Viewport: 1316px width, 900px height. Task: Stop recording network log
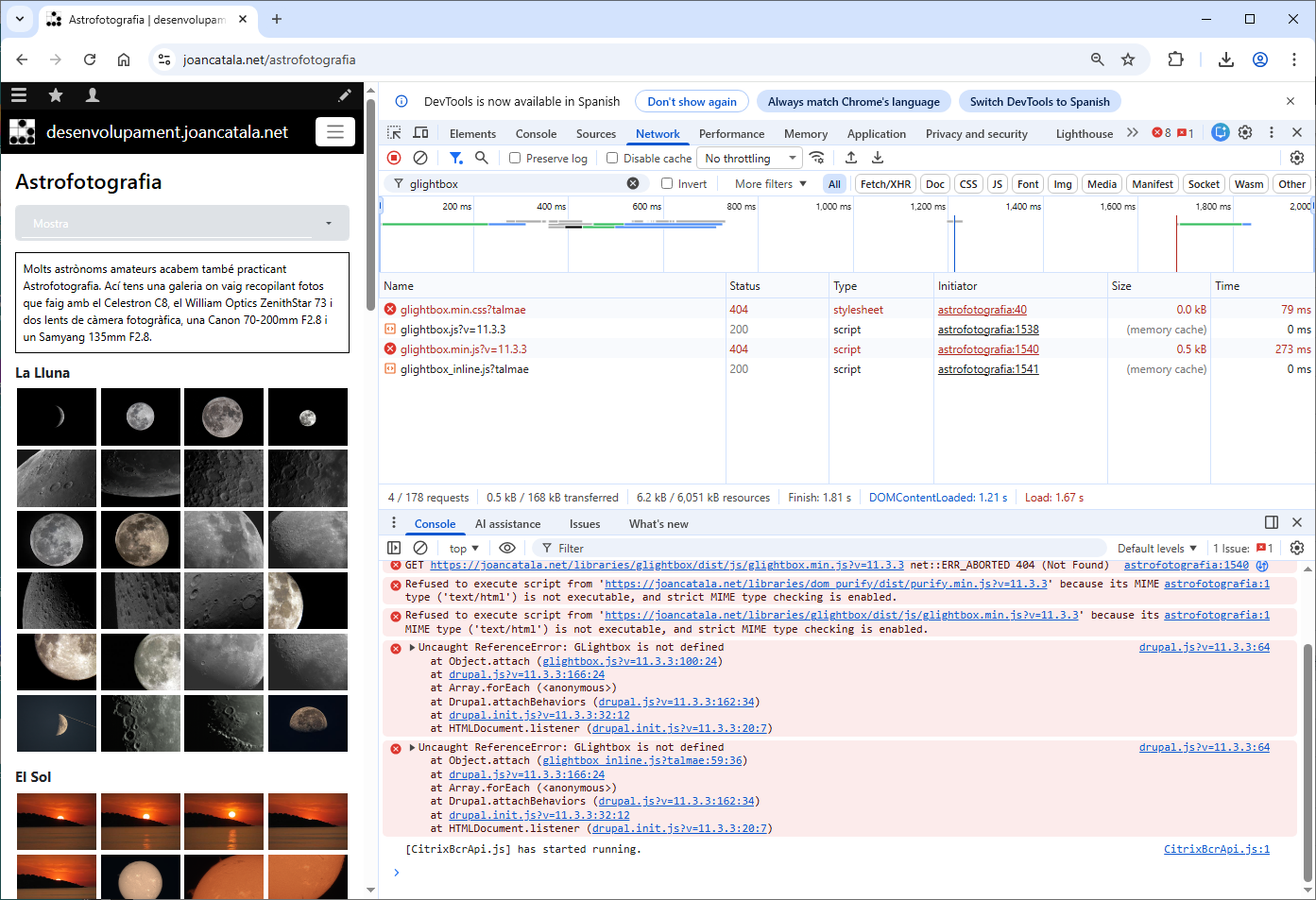(394, 158)
